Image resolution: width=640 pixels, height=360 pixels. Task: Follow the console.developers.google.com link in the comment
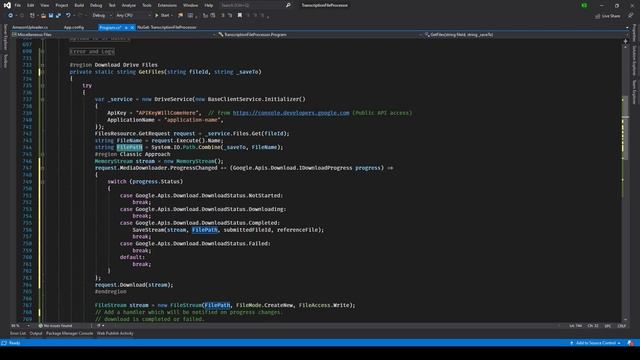tap(291, 113)
